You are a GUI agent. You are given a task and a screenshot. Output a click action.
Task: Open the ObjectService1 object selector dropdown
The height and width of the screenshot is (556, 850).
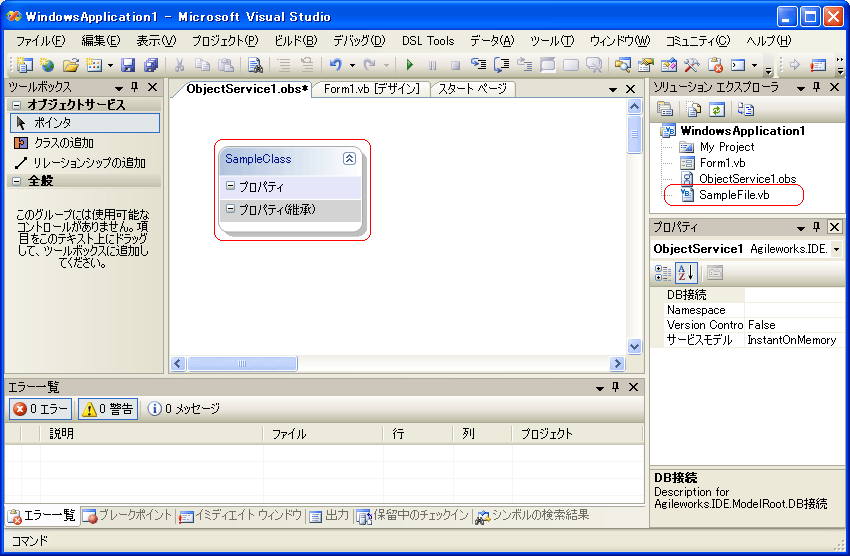pos(836,249)
